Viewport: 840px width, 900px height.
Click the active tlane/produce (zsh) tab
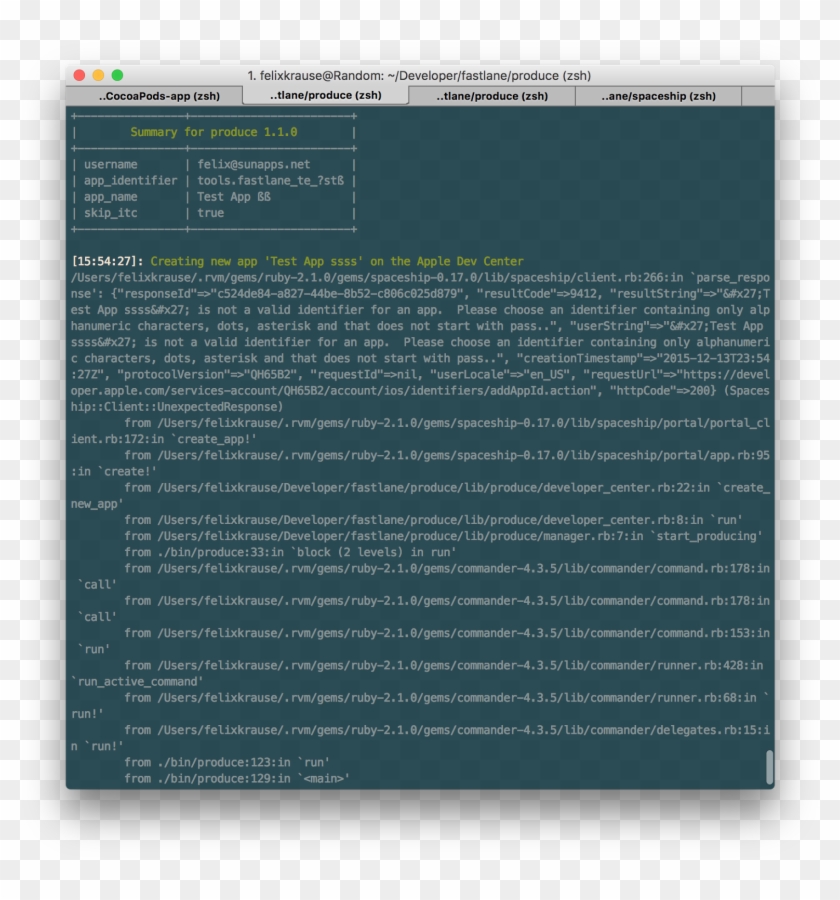[326, 96]
